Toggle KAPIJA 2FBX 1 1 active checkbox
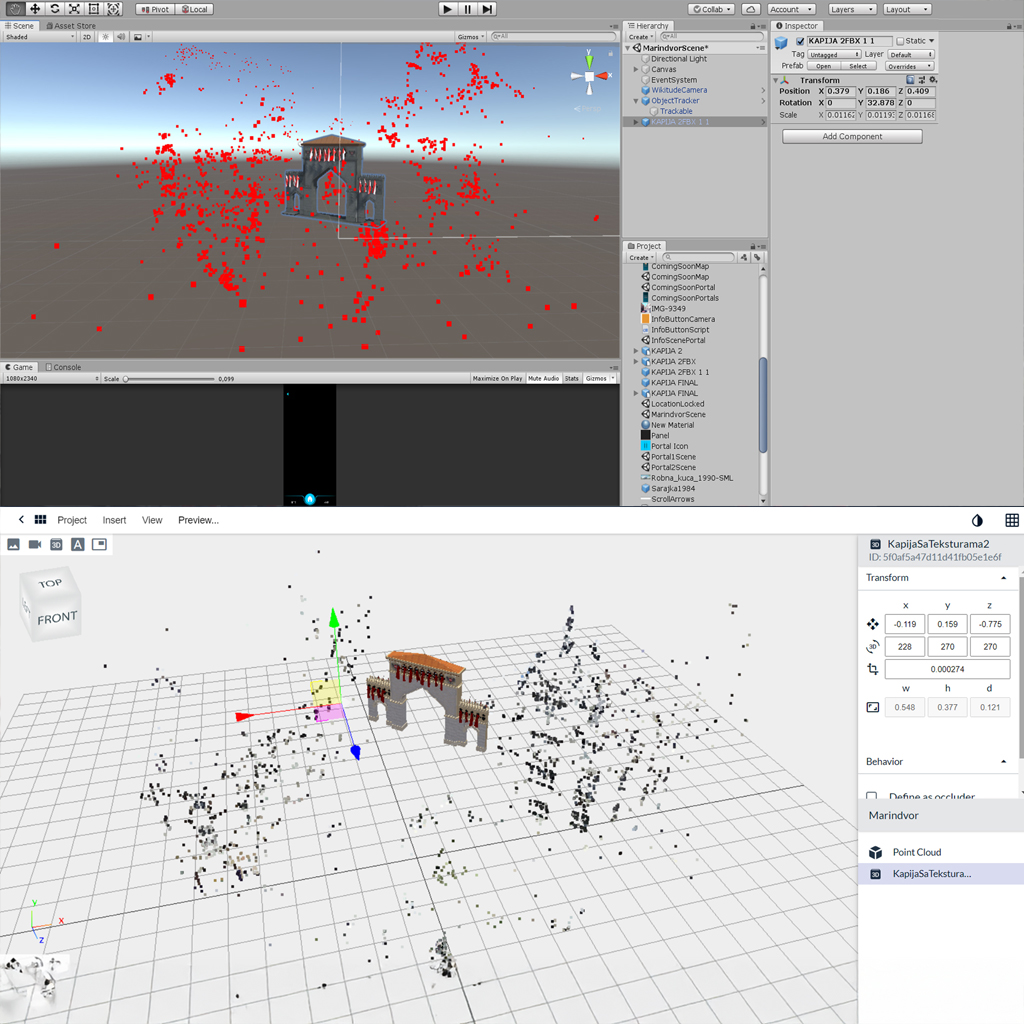1024x1024 pixels. pos(800,41)
